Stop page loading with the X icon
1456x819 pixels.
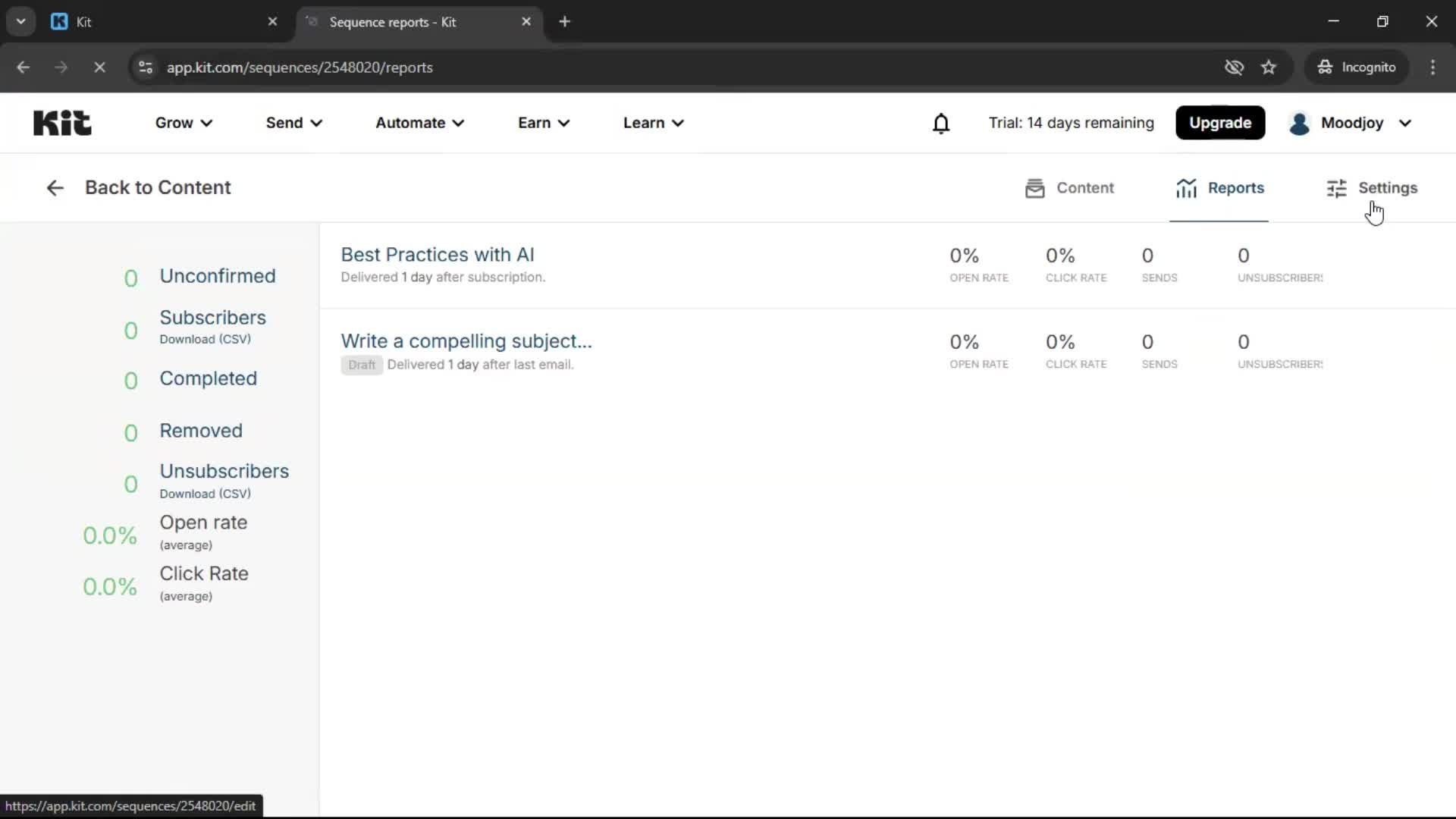click(x=99, y=67)
